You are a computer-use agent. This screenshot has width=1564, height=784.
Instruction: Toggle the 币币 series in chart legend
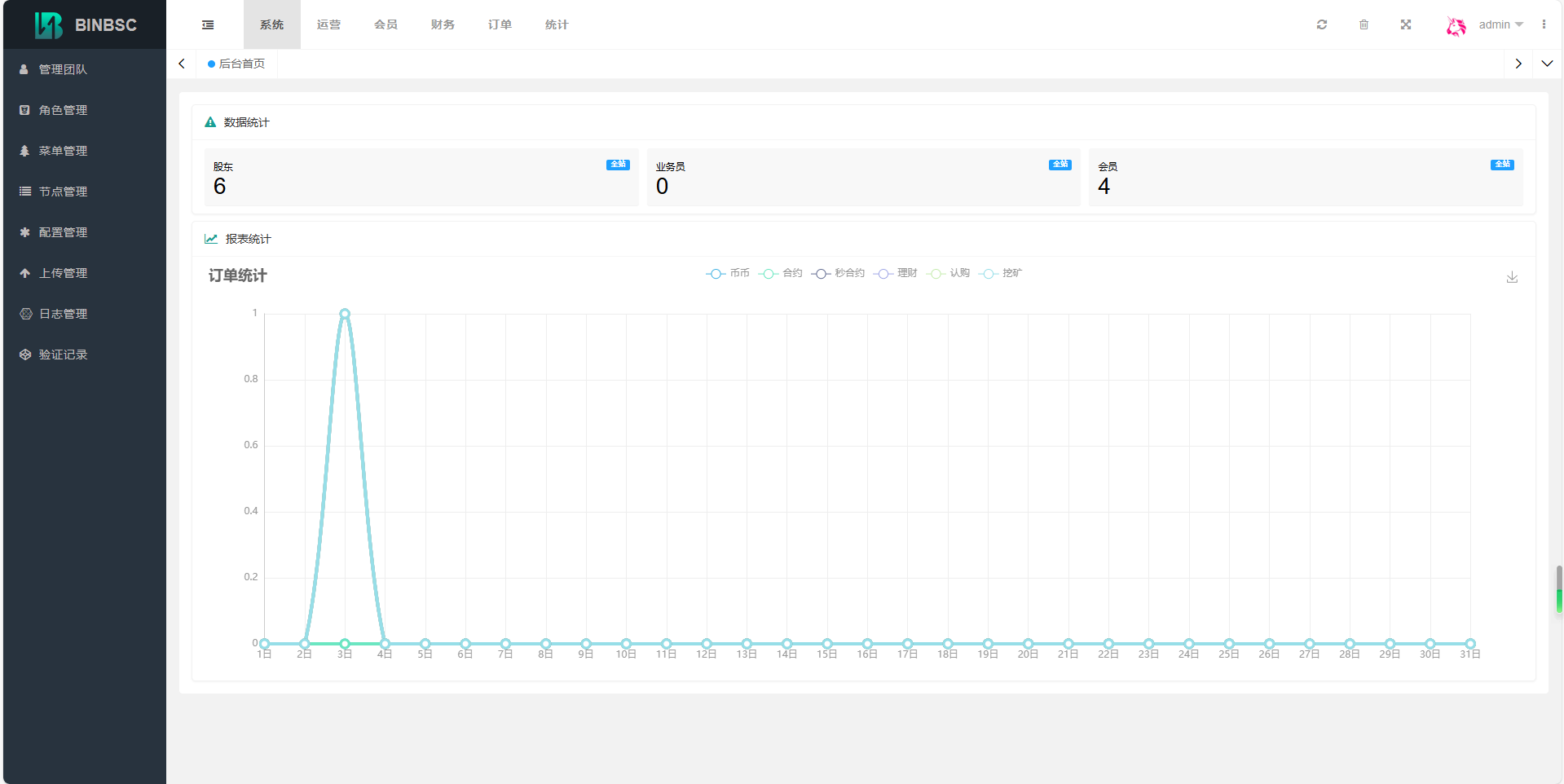[x=728, y=274]
